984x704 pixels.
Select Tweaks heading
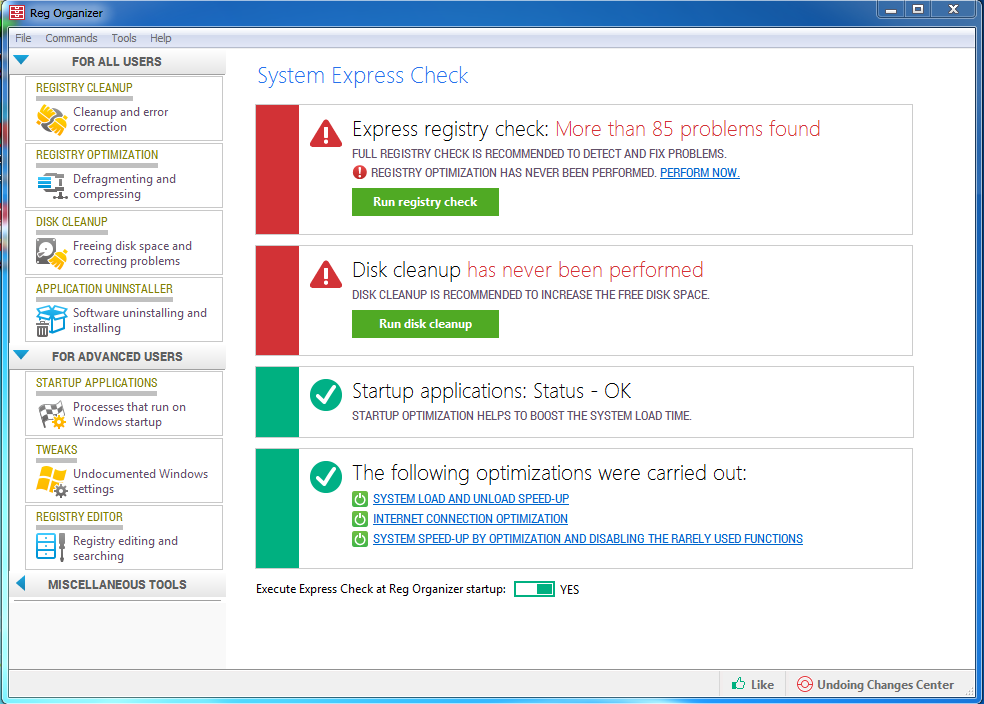click(56, 450)
